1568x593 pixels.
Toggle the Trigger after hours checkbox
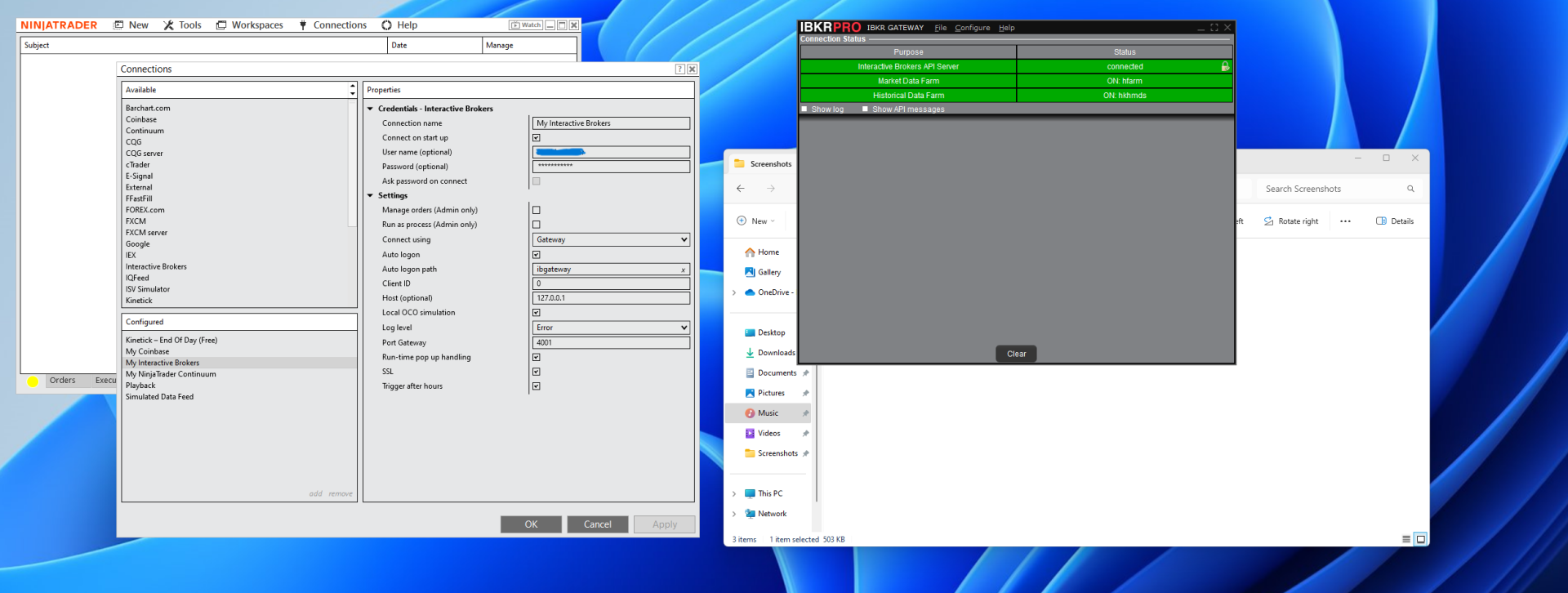tap(537, 386)
